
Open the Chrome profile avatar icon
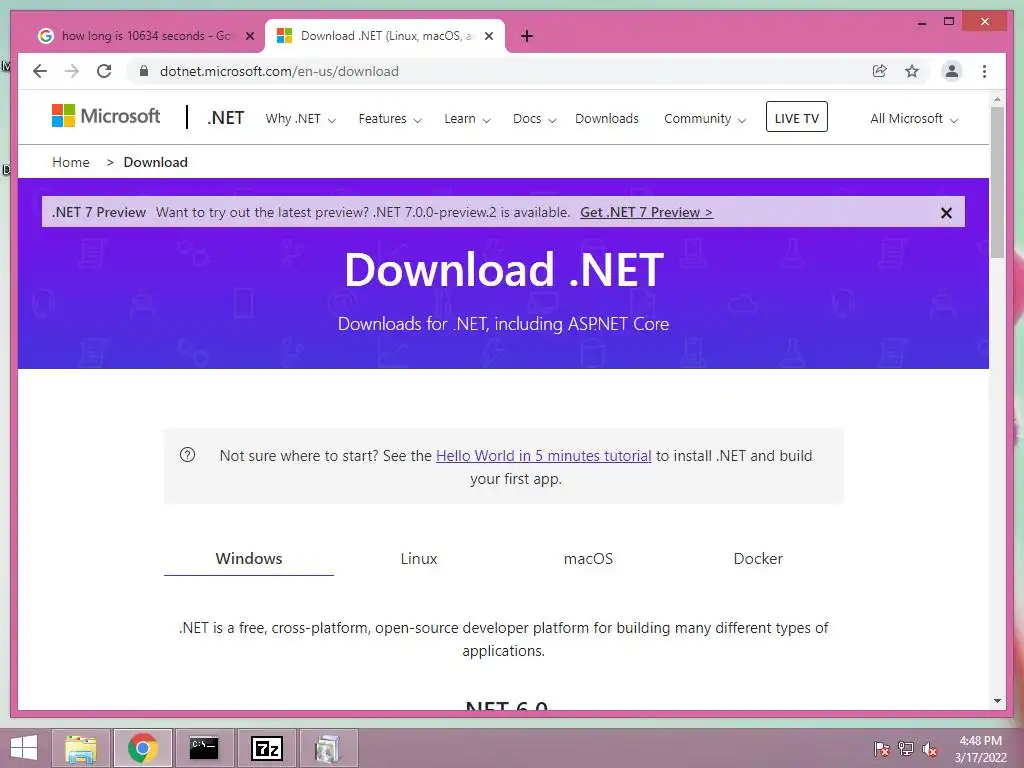click(952, 71)
